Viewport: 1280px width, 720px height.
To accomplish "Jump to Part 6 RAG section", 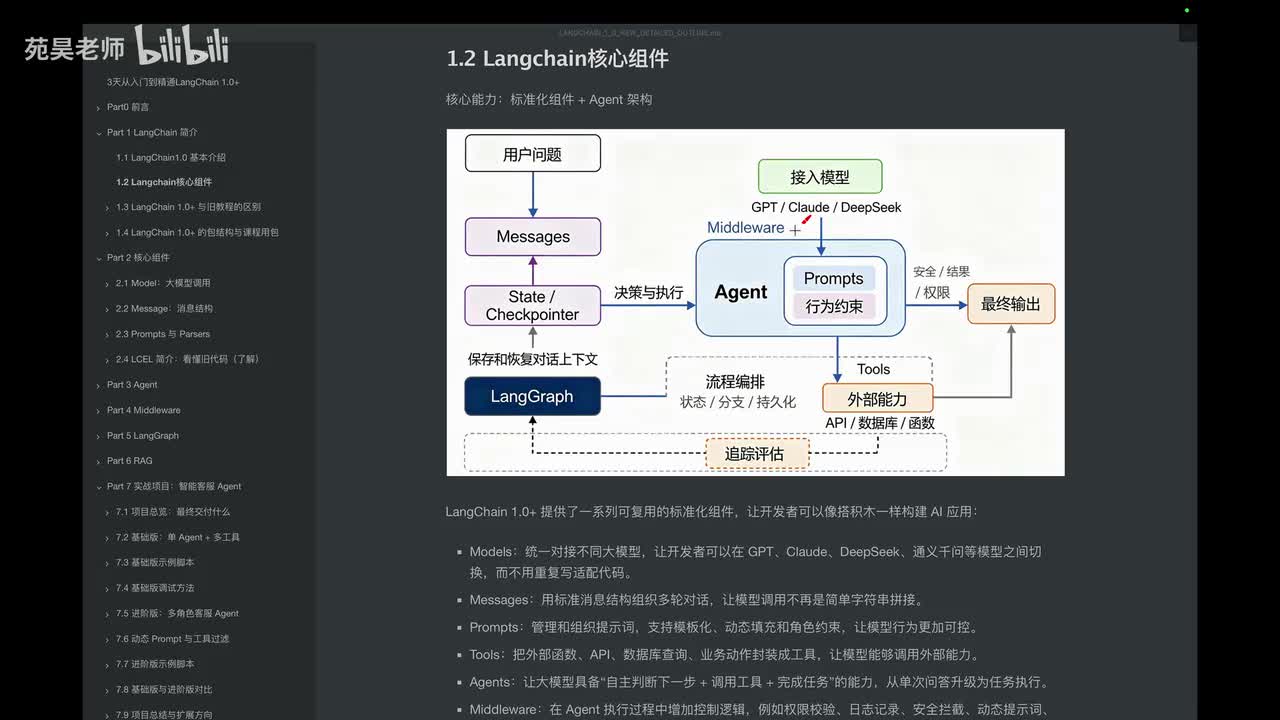I will tap(130, 461).
